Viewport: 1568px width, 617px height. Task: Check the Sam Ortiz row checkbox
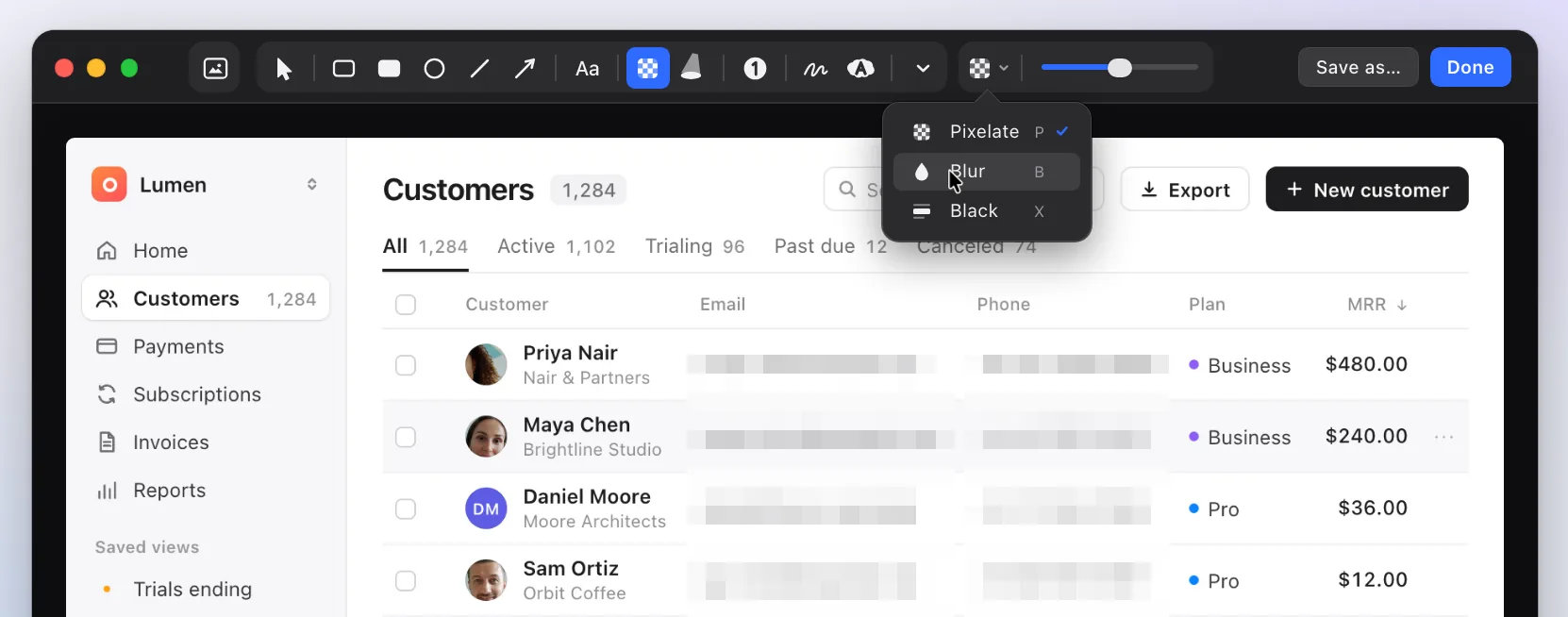click(406, 580)
